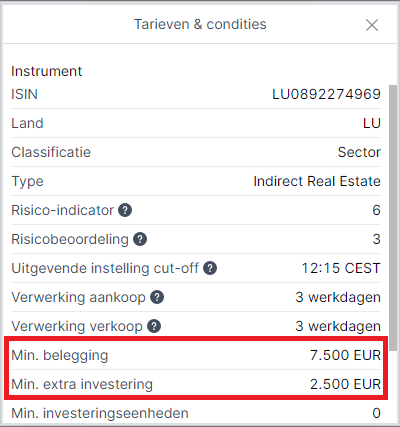Show help for Risicobeoordeling
400x427 pixels.
[x=140, y=239]
